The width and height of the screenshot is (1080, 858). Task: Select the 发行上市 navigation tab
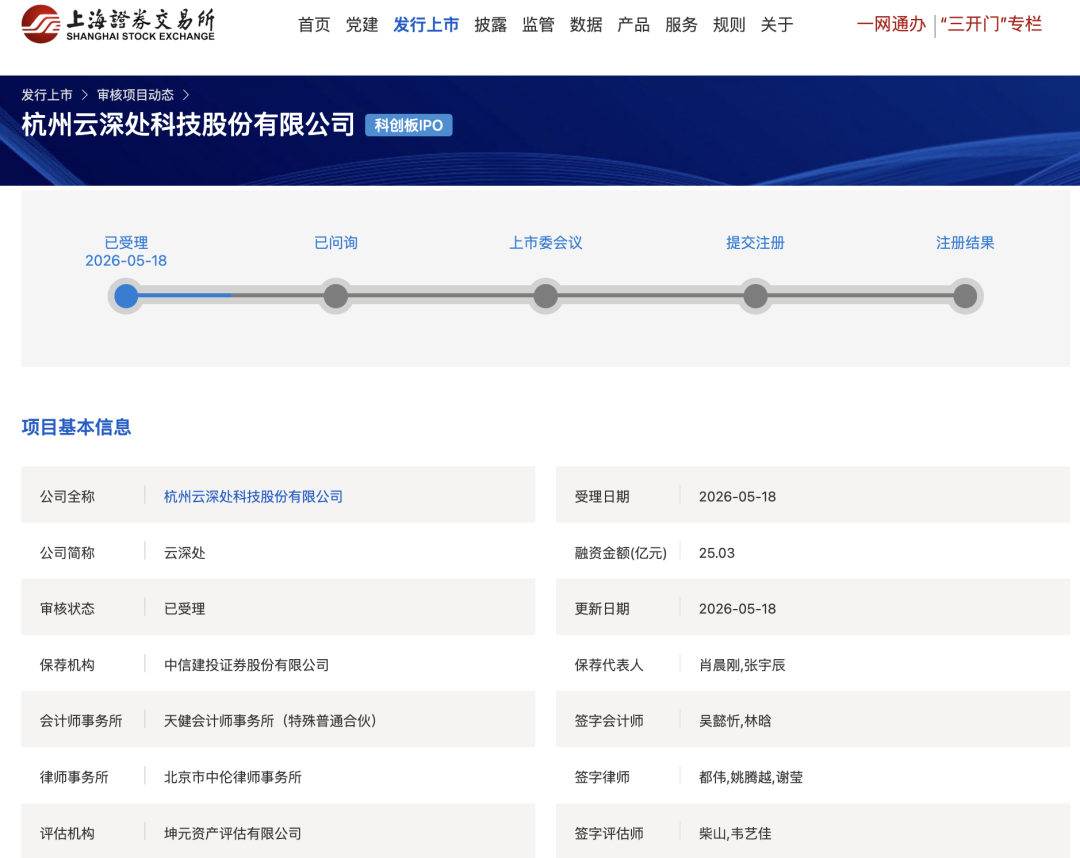(426, 25)
